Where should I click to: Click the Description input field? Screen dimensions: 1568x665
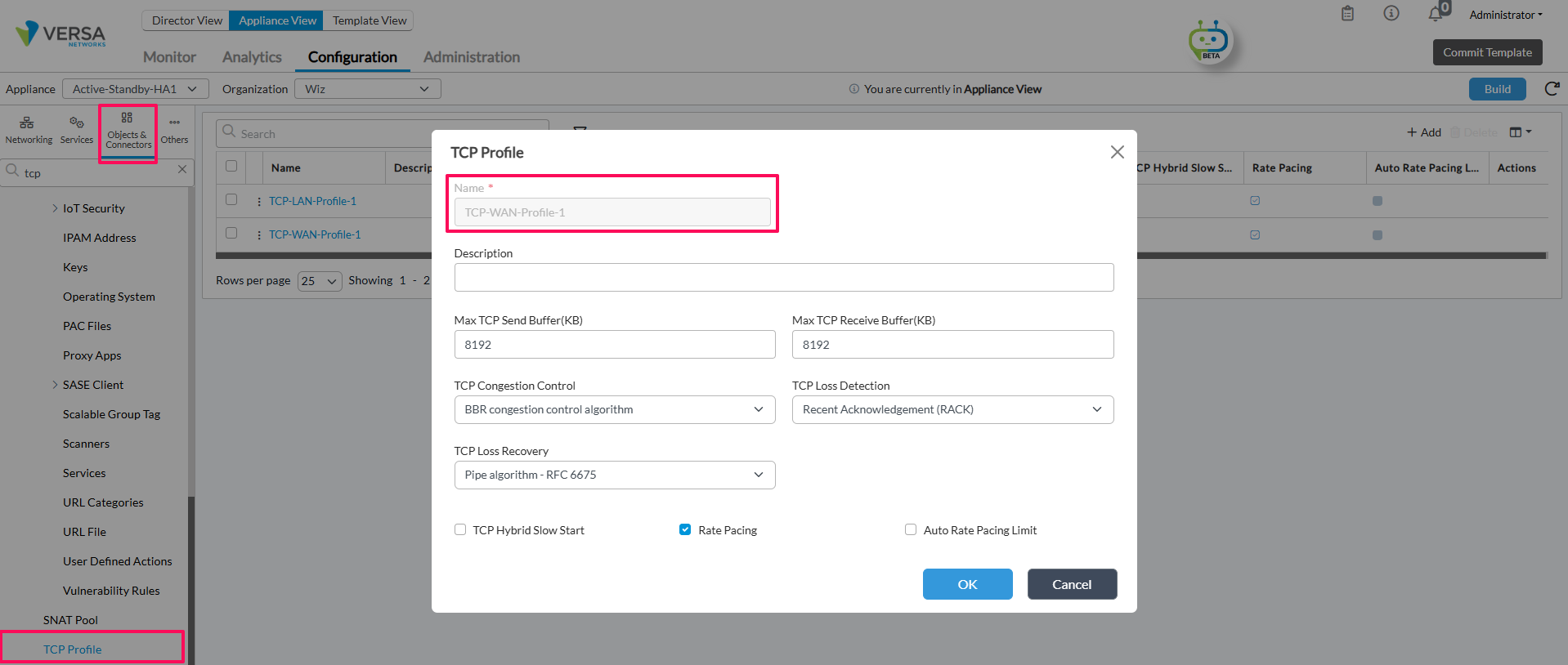(784, 277)
